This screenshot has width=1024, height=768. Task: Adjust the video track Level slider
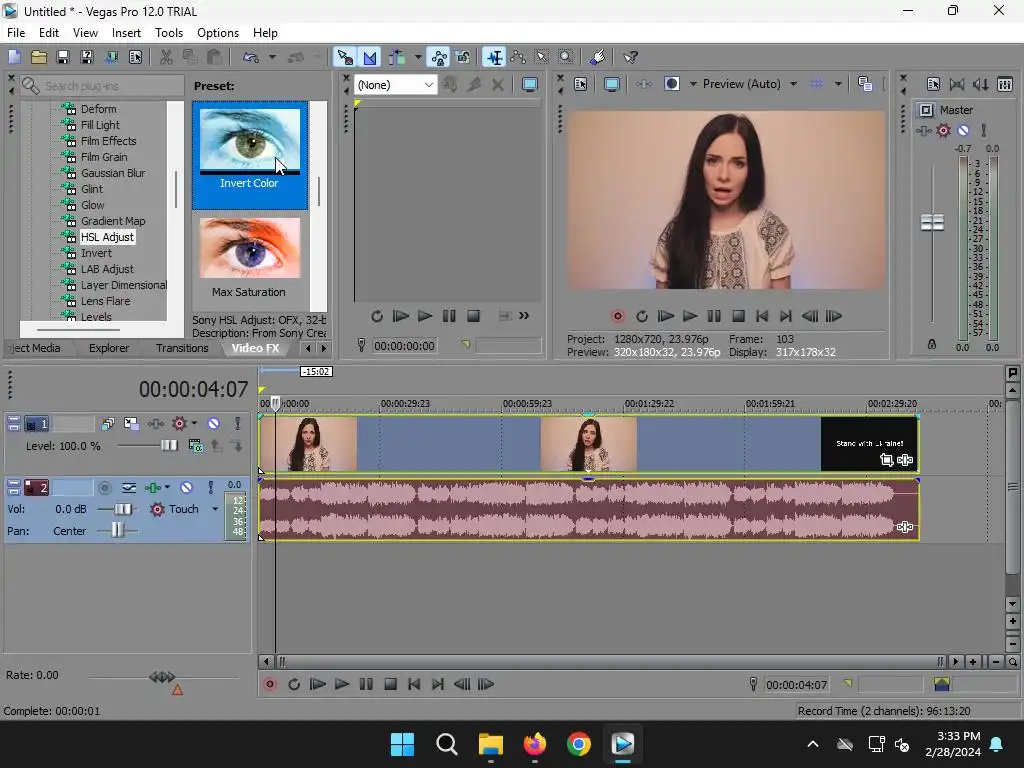[169, 445]
